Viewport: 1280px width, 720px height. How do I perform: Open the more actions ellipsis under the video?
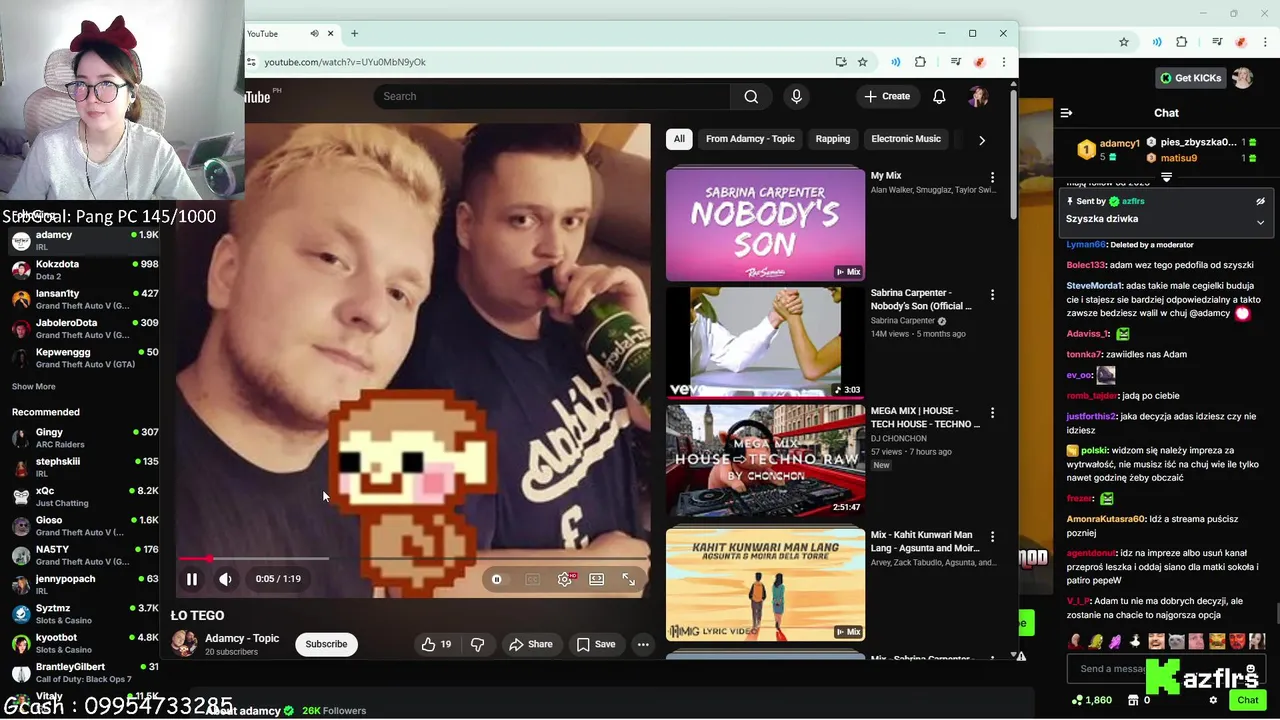coord(643,645)
